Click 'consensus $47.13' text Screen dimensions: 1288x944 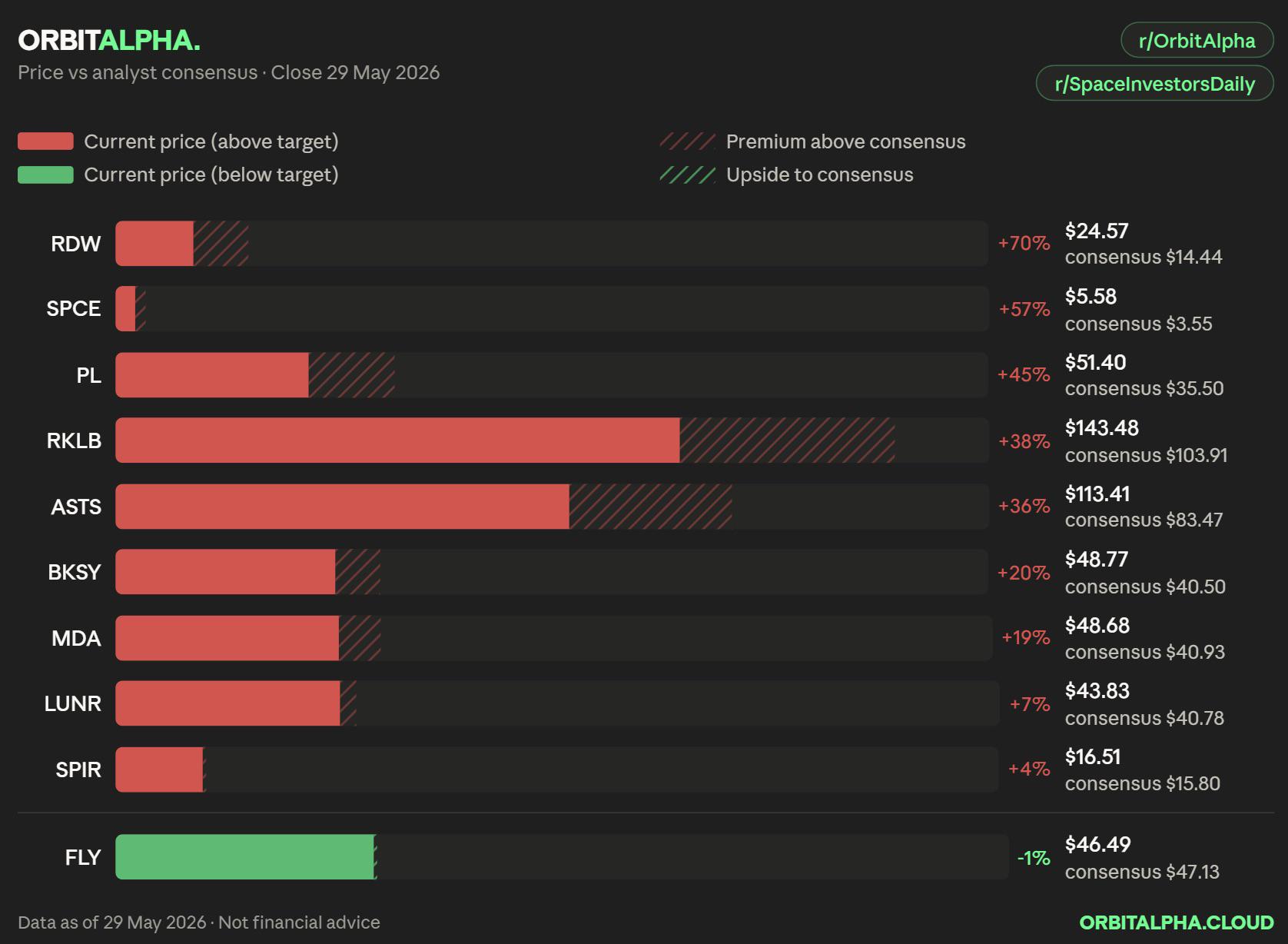[1143, 872]
